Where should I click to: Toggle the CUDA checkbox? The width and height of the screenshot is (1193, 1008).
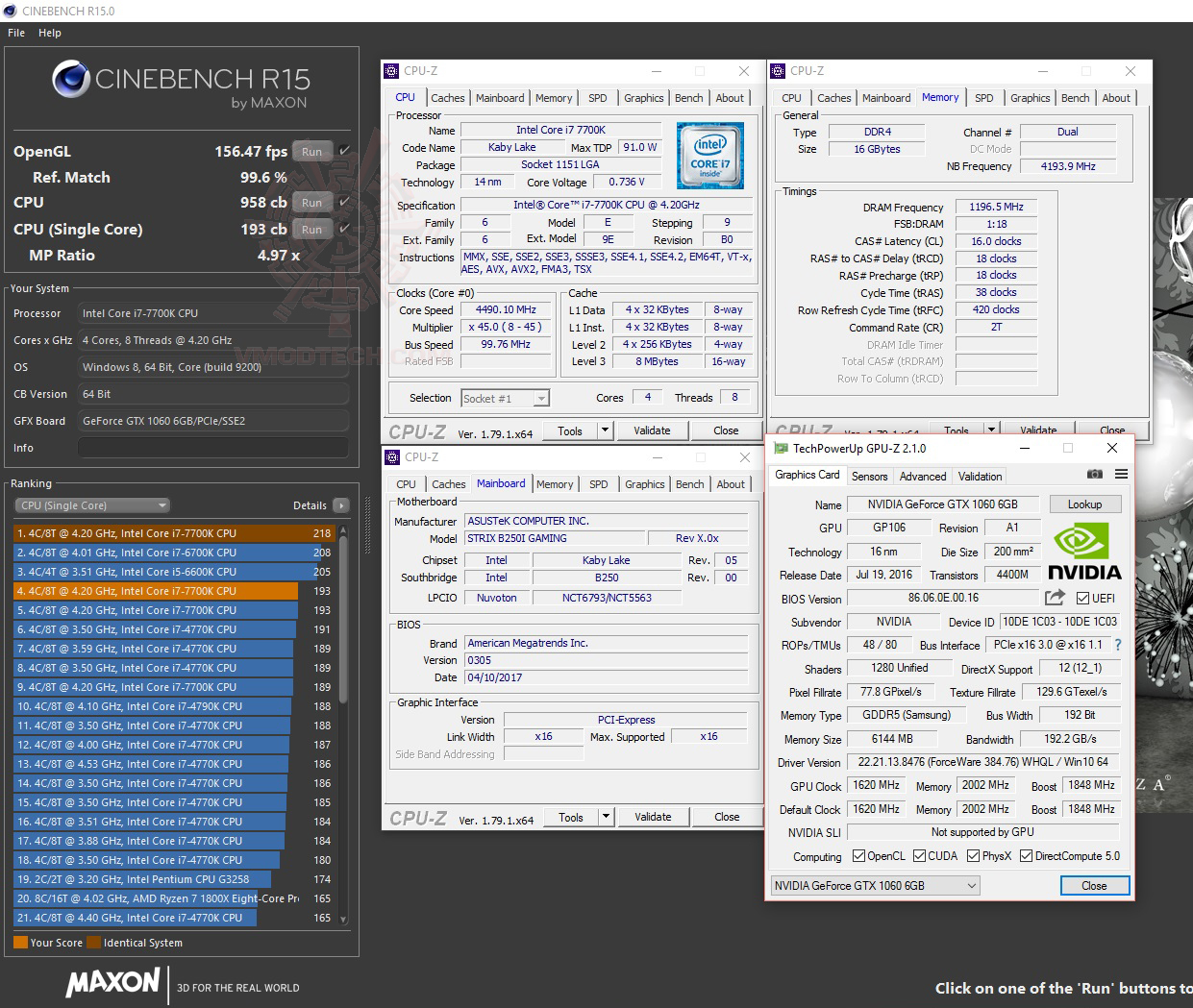pyautogui.click(x=919, y=856)
